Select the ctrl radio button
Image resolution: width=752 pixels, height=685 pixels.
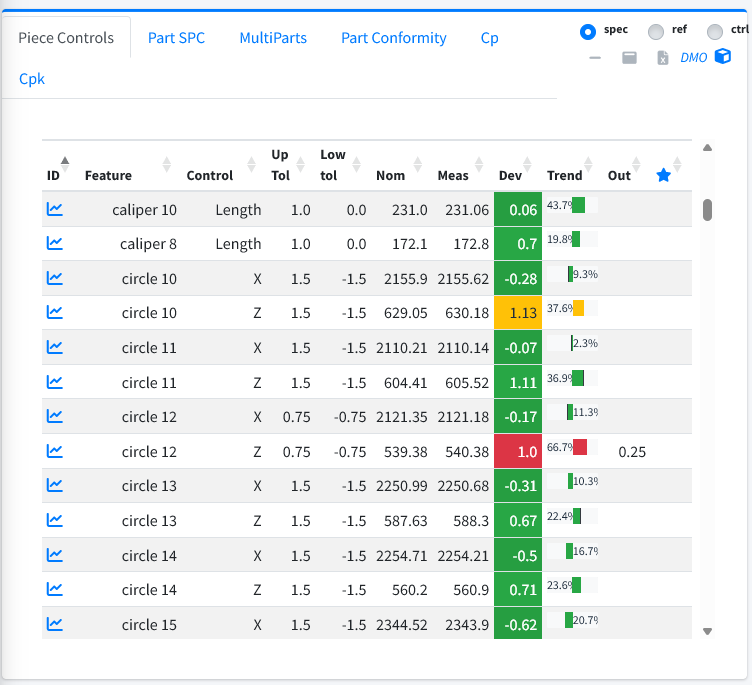coord(715,32)
